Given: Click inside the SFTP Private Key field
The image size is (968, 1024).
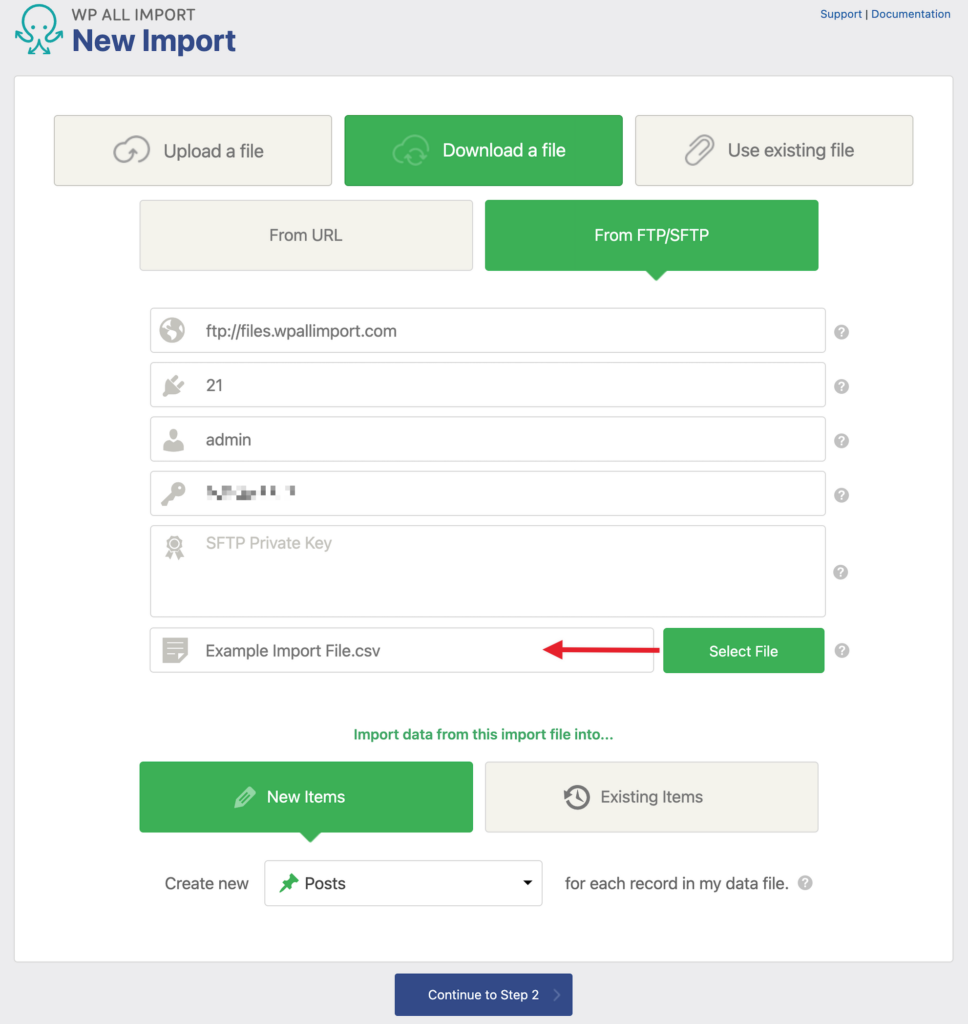Looking at the screenshot, I should point(487,570).
